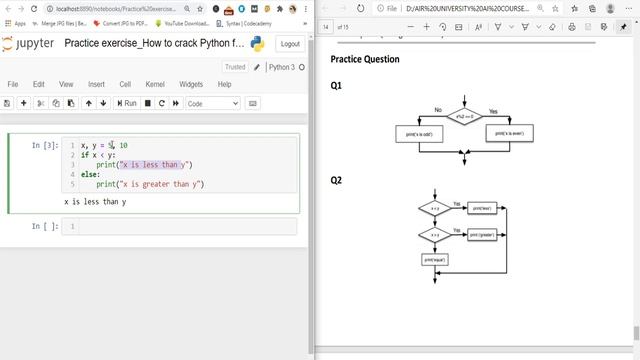Expand the Draw tool options dropdown
The image size is (640, 360).
(511, 27)
